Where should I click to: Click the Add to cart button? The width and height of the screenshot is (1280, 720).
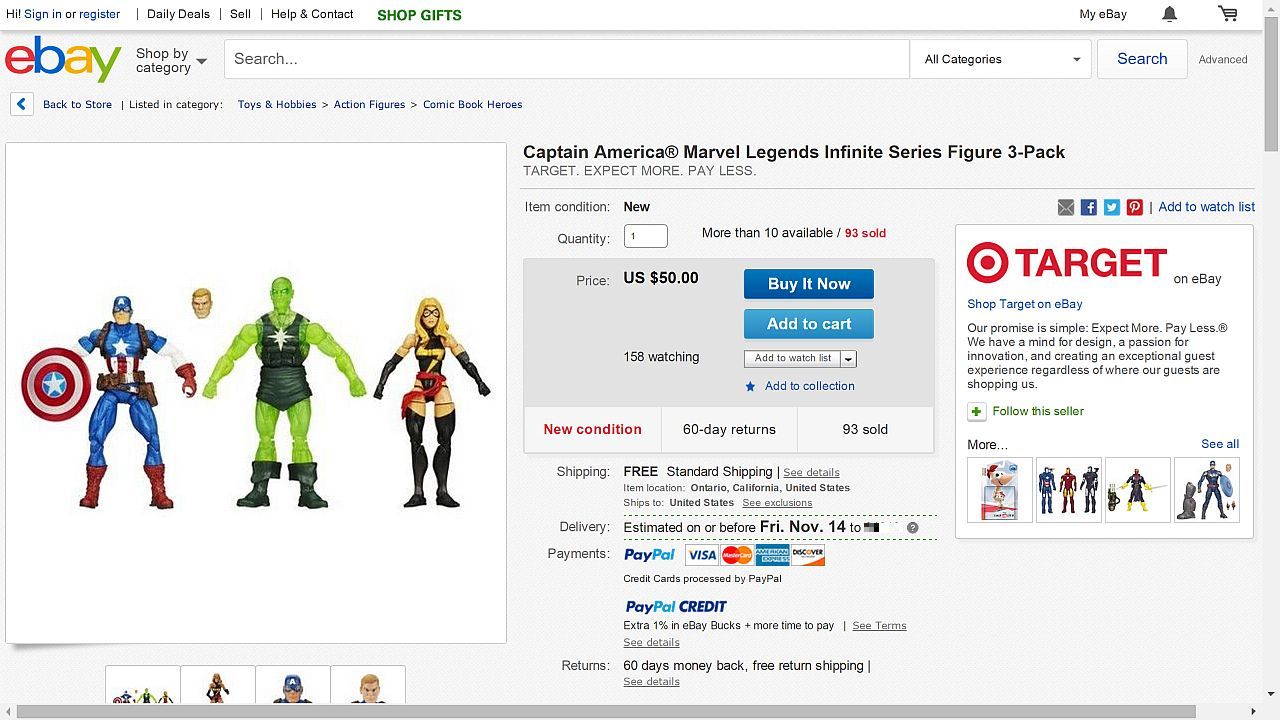(x=809, y=324)
